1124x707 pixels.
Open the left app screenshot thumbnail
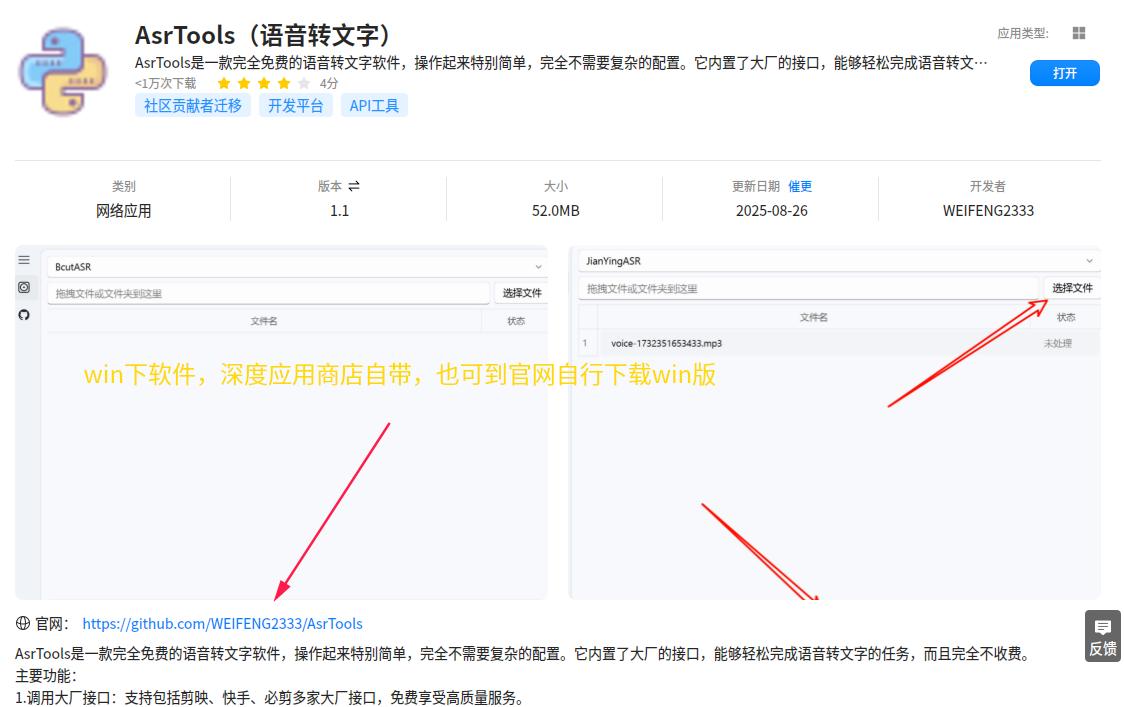[281, 422]
